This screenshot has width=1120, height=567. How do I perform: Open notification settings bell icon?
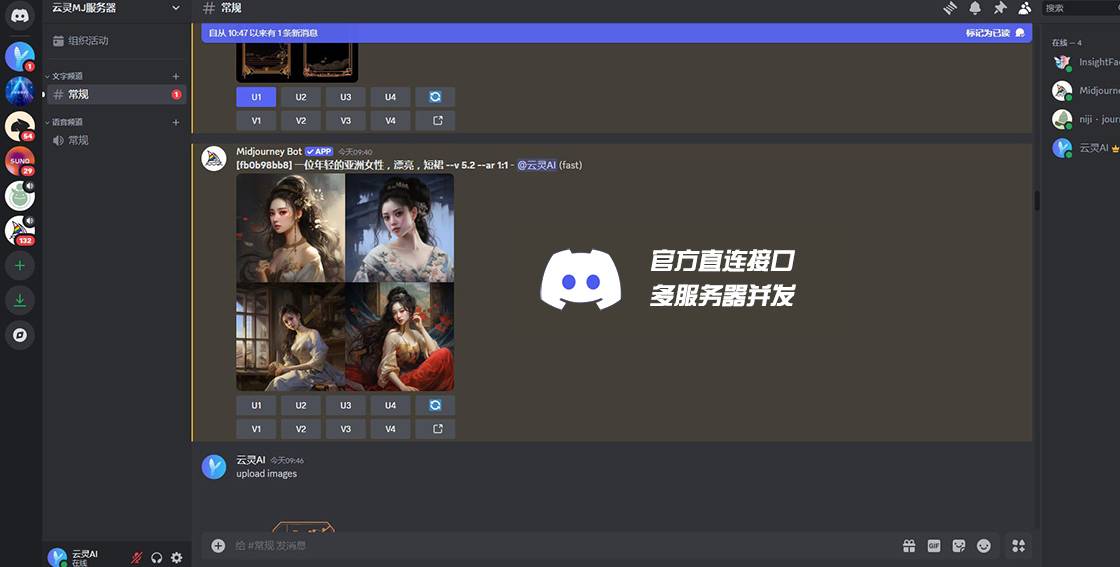975,8
